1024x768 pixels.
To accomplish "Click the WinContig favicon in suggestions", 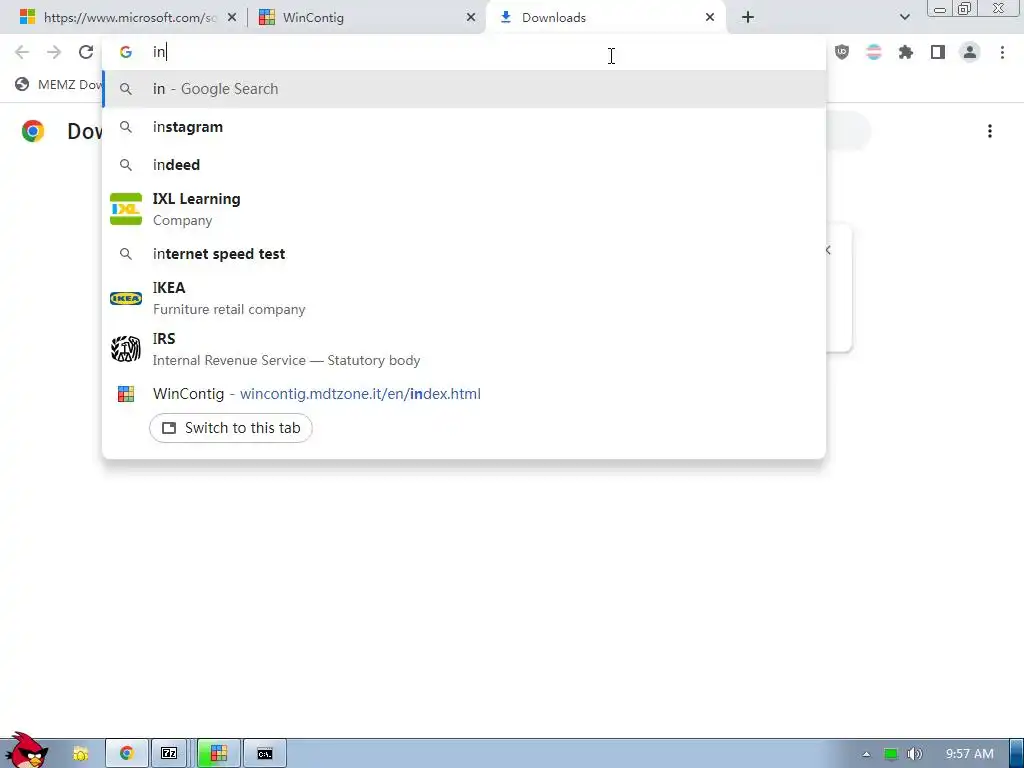I will coord(126,394).
